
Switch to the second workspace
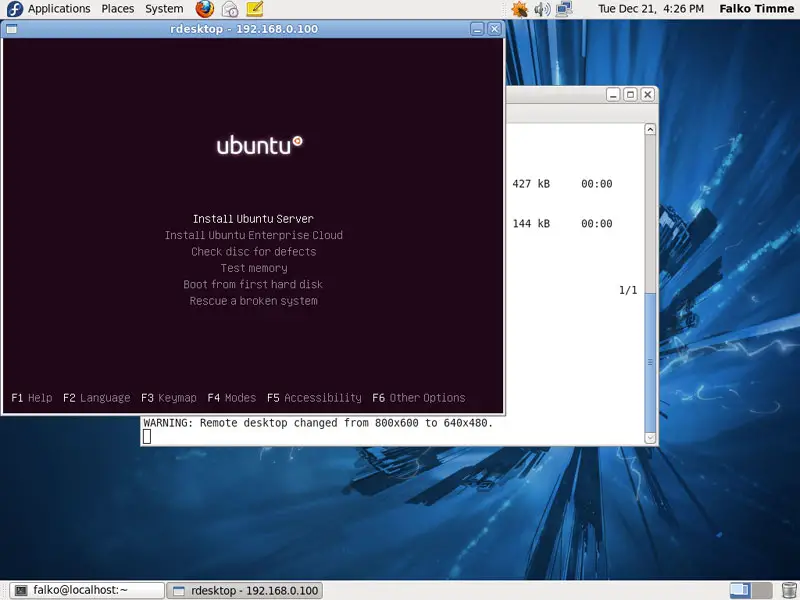coord(762,590)
